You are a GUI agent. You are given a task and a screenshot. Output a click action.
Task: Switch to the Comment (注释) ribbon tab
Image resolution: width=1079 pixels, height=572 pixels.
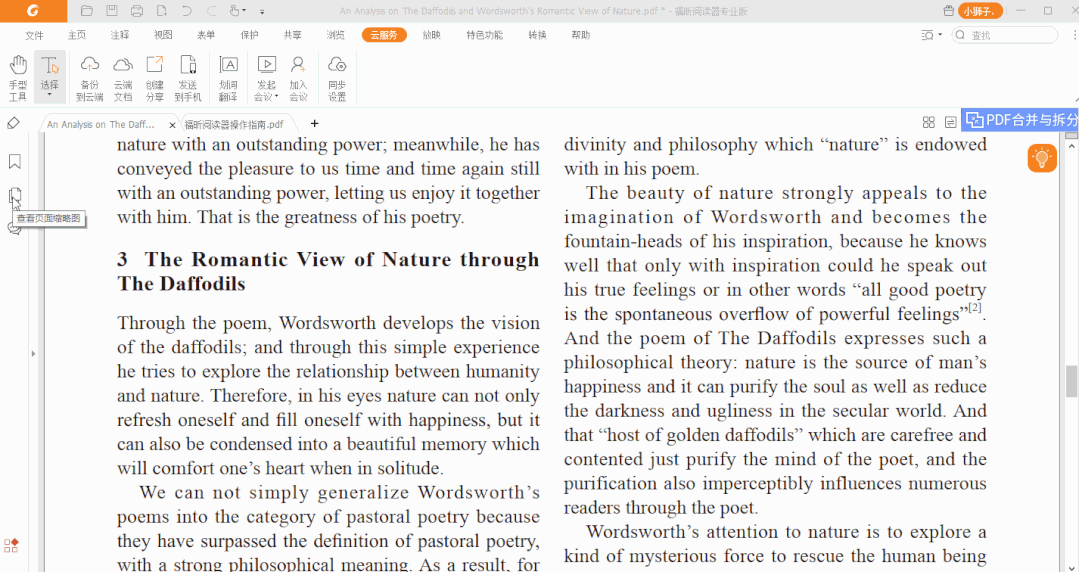coord(120,35)
